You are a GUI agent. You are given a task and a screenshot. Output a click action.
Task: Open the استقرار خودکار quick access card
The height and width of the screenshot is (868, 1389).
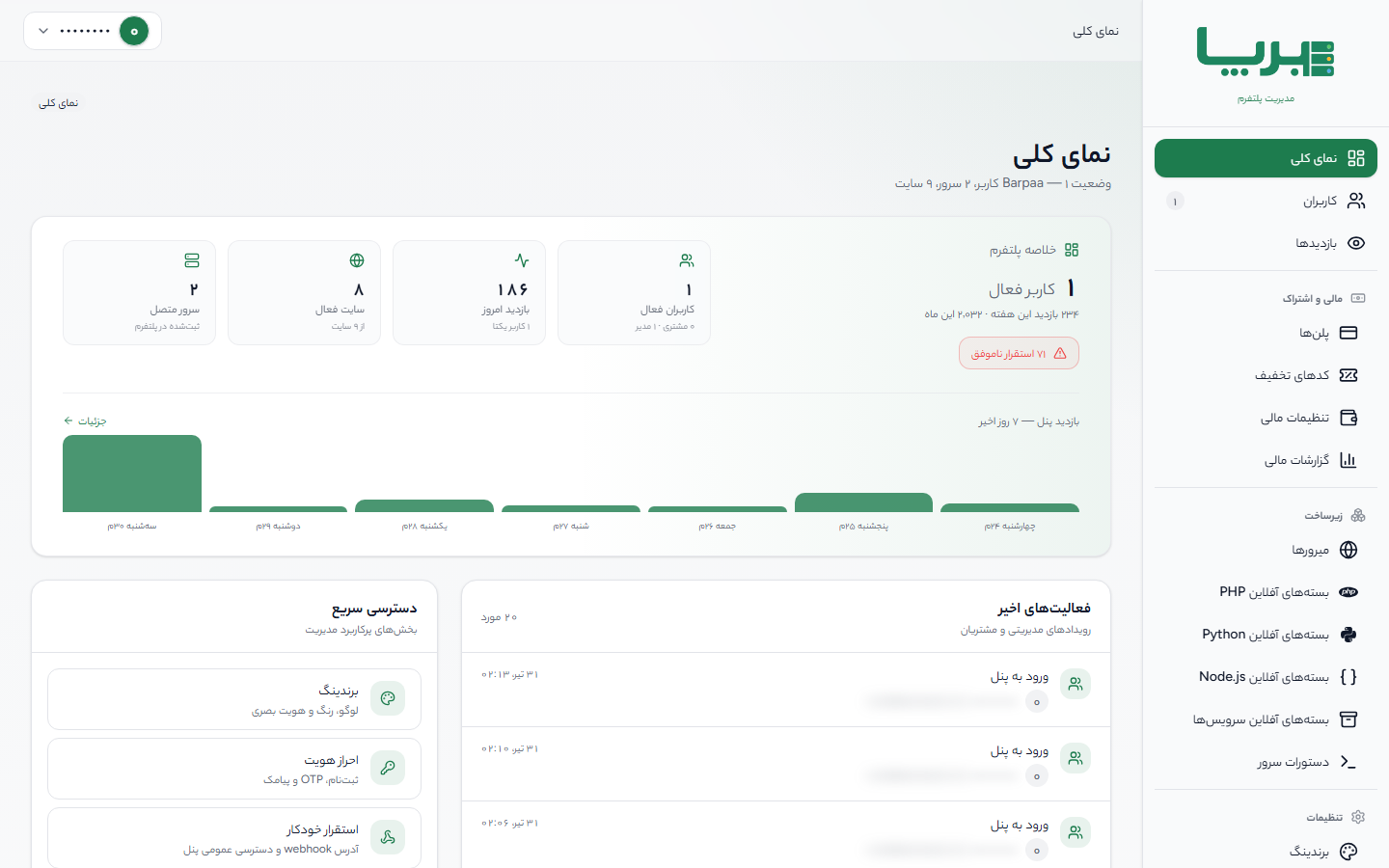coord(234,838)
